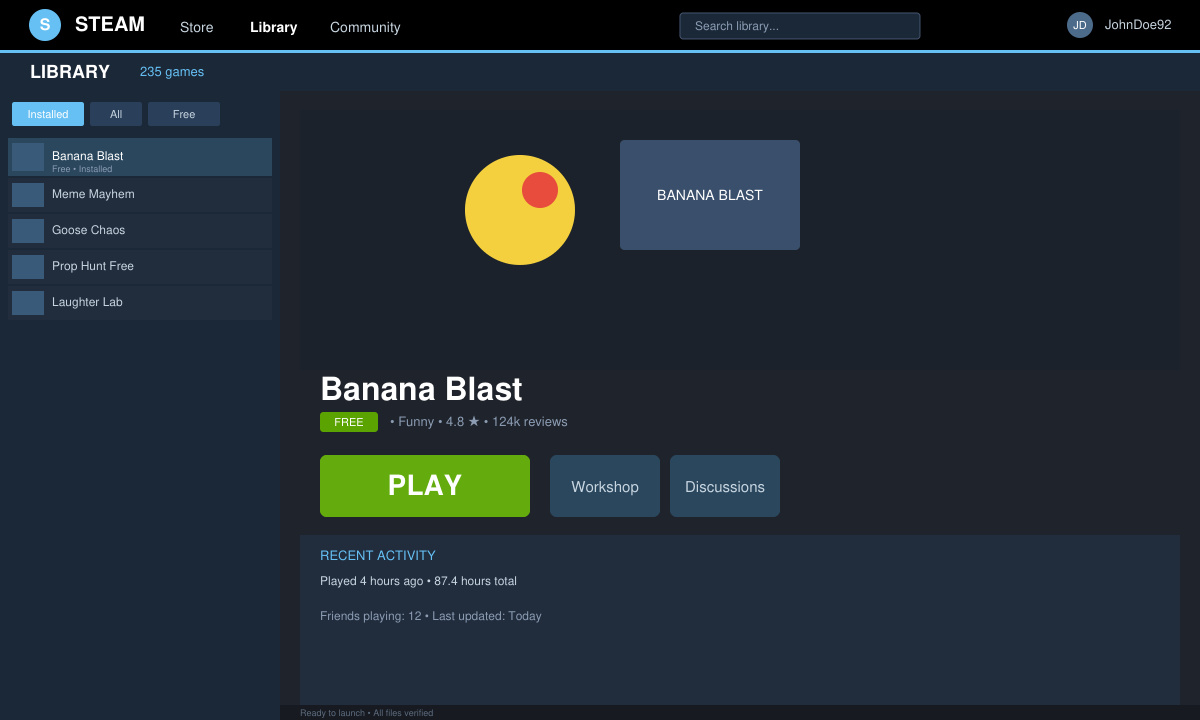Select Goose Chaos in the game list

click(x=140, y=231)
